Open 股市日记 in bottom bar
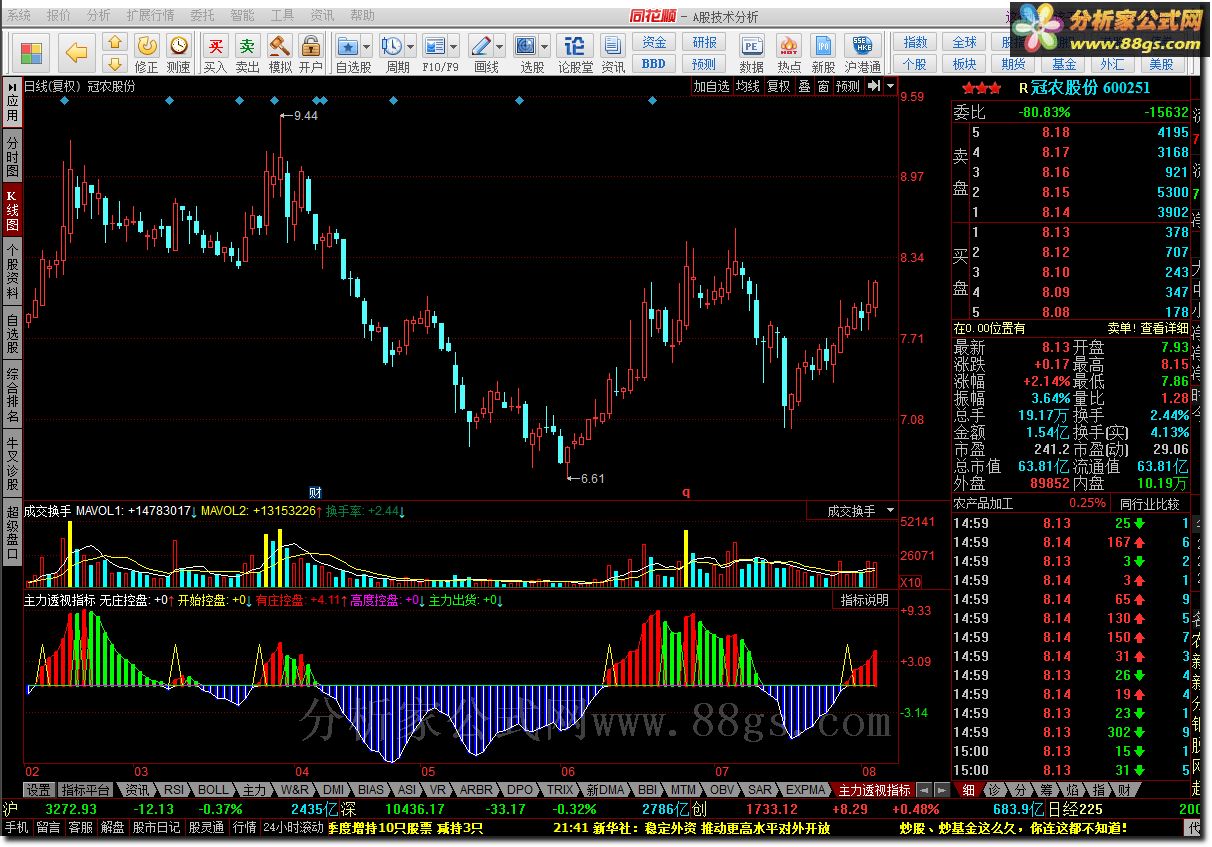 (x=157, y=828)
